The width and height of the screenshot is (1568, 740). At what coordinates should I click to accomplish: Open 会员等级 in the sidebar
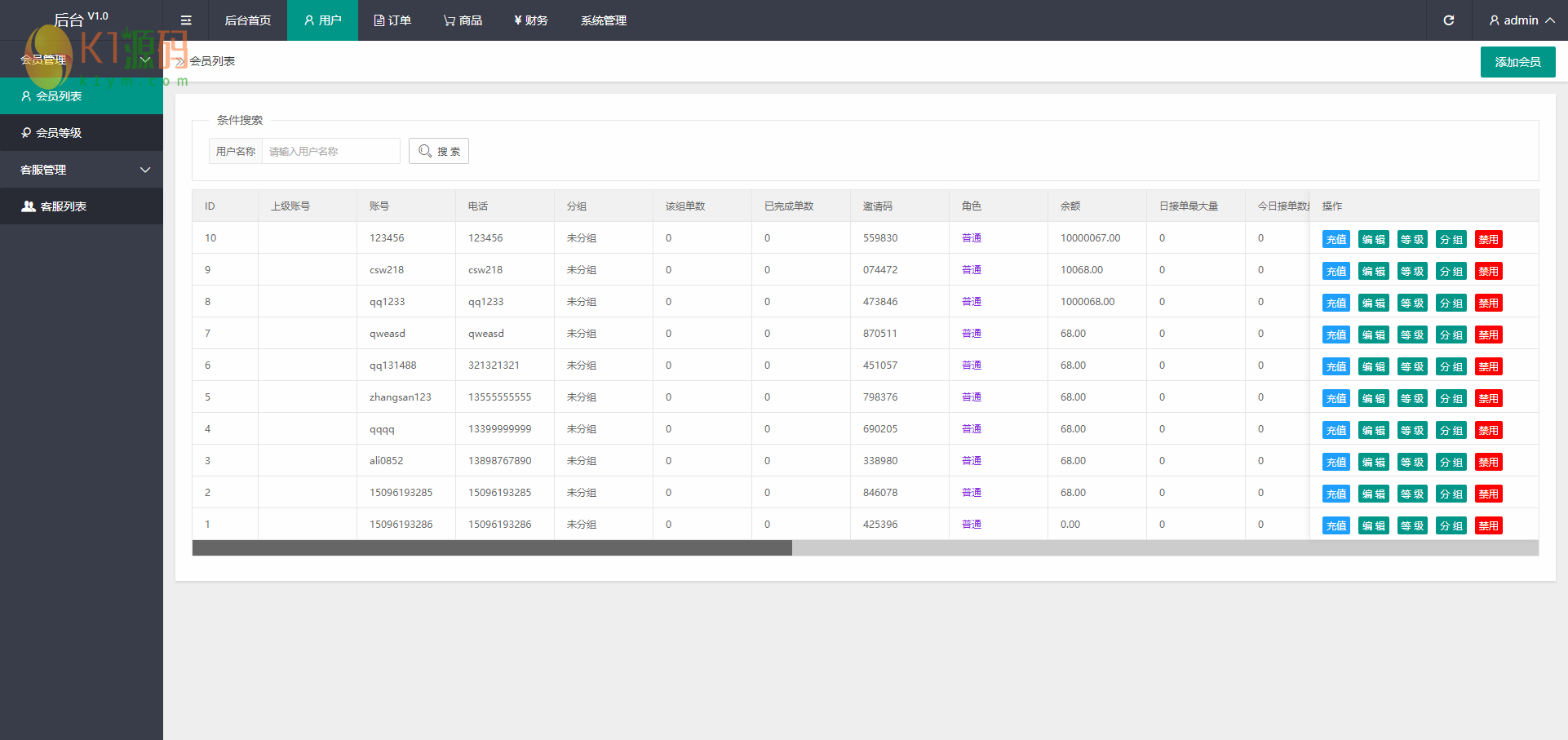(x=59, y=133)
